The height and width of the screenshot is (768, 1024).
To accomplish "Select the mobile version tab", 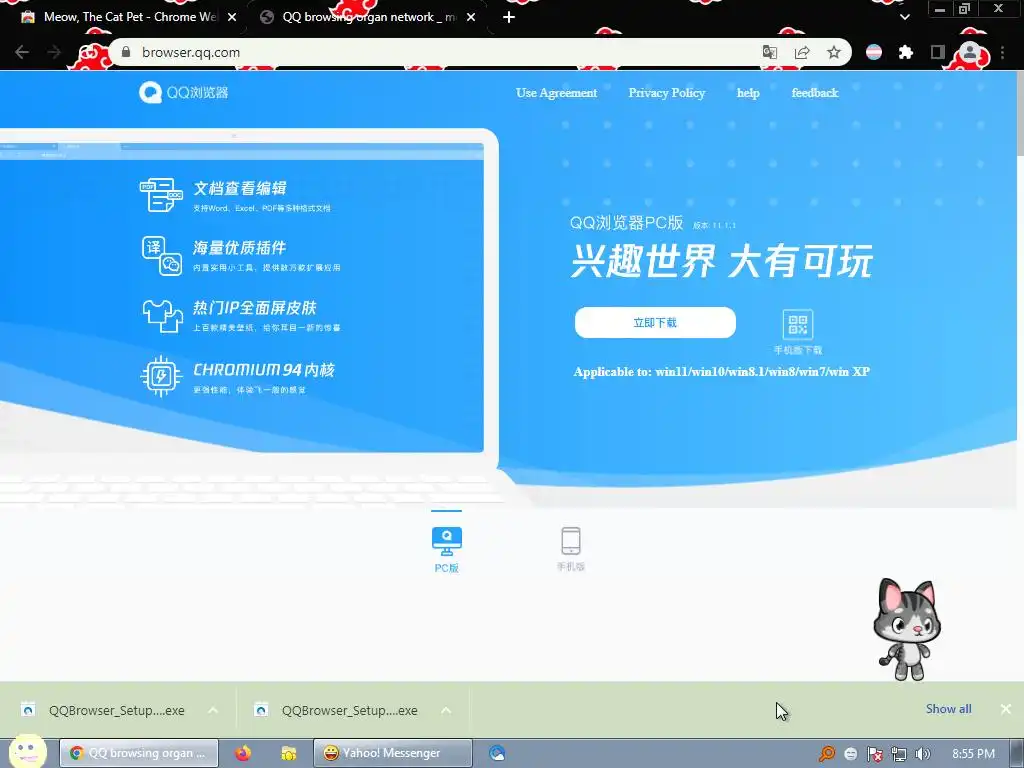I will tap(571, 549).
